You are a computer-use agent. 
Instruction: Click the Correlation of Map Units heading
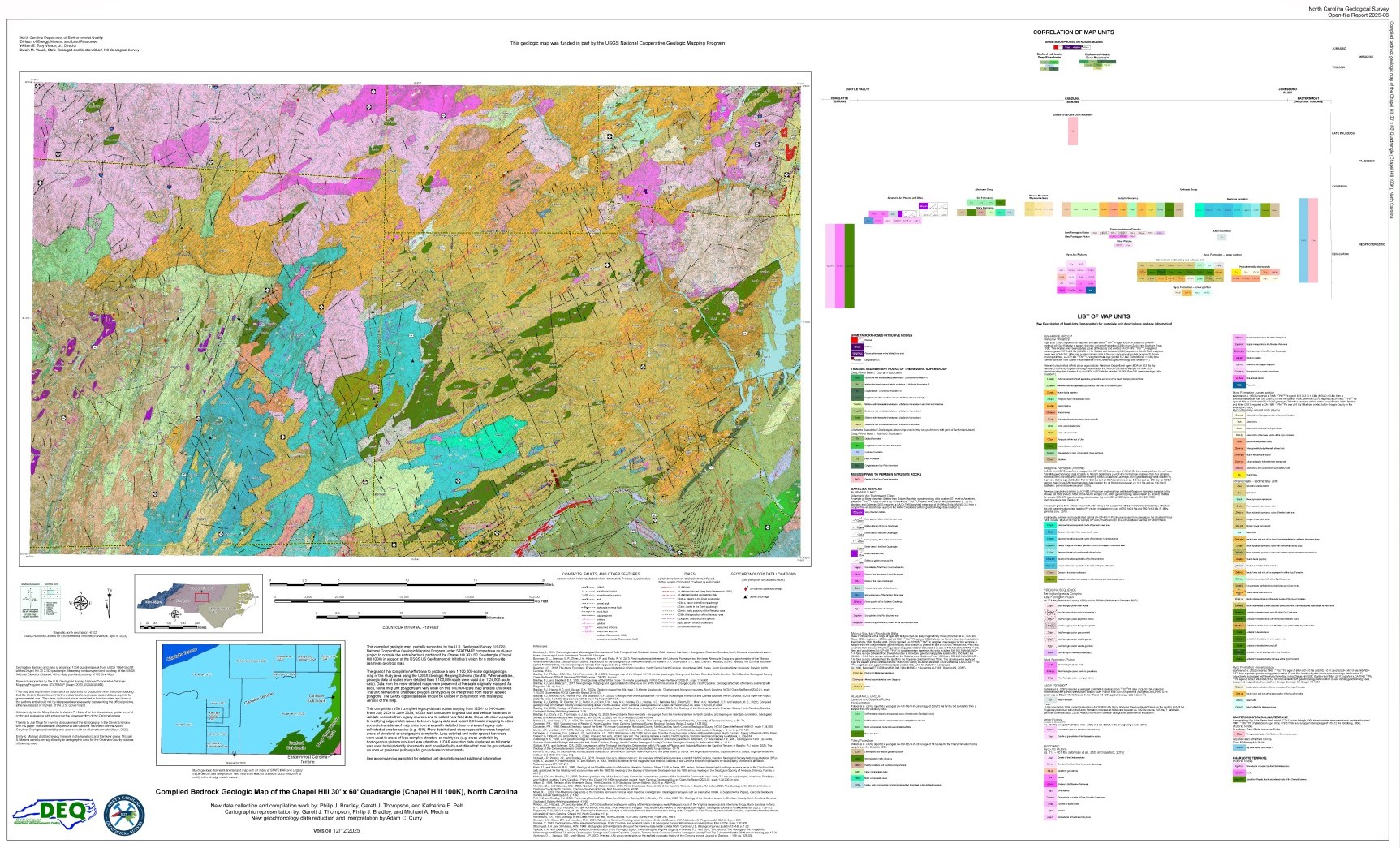tap(1073, 32)
